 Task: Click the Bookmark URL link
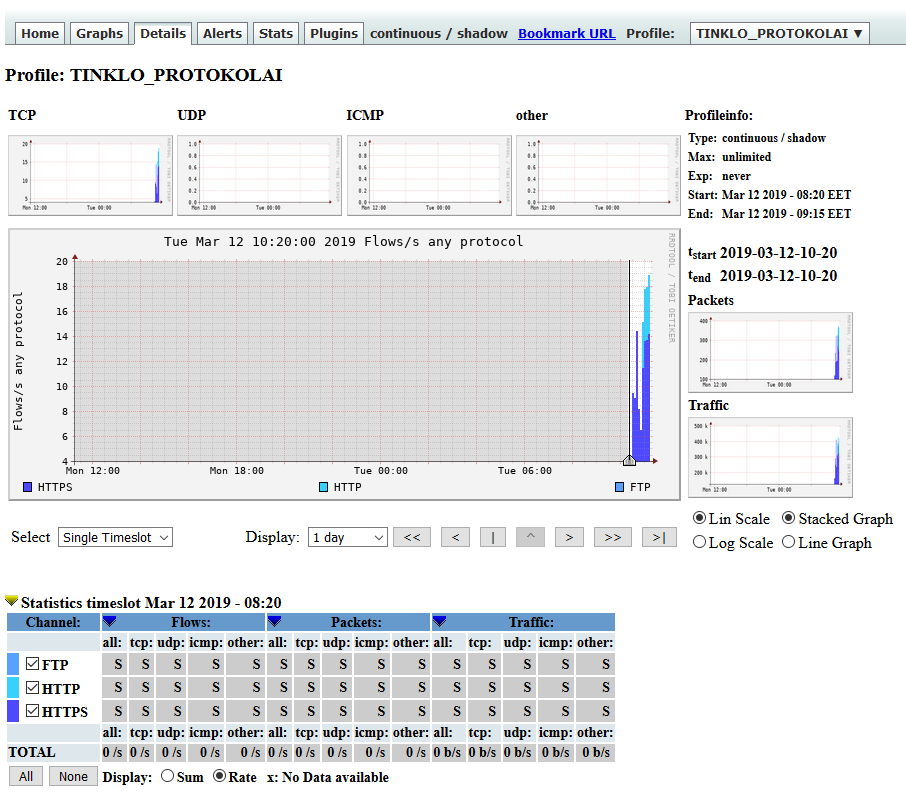pos(566,34)
